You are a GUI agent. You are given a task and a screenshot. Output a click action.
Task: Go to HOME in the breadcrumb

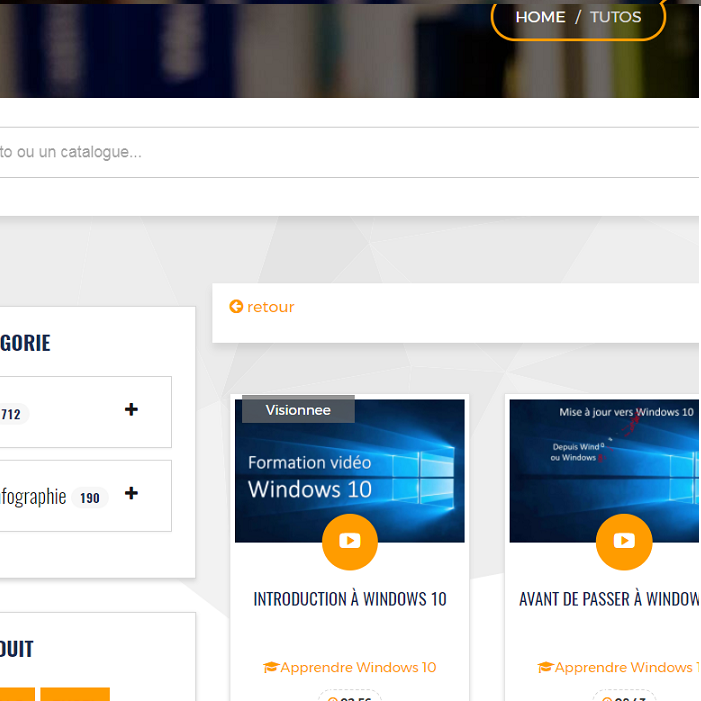(x=540, y=17)
